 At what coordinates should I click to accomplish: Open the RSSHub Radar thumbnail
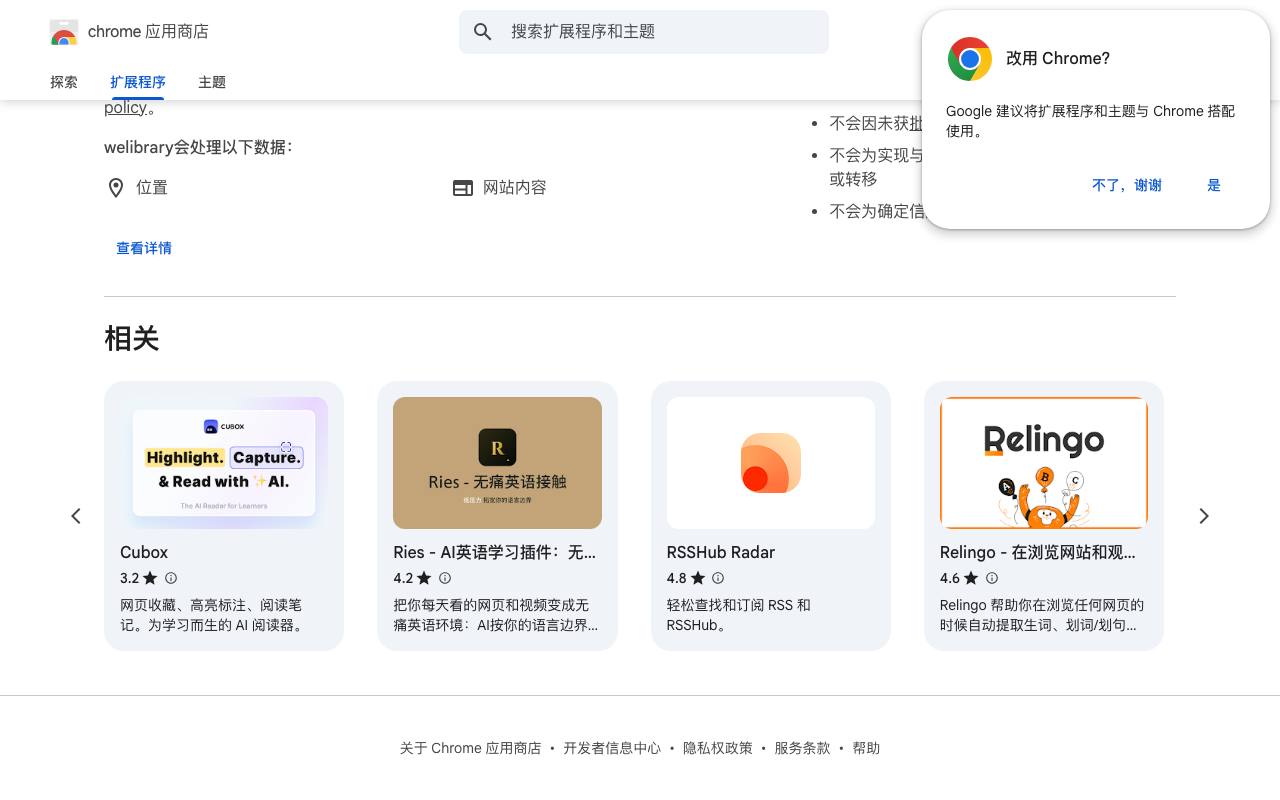[x=771, y=463]
